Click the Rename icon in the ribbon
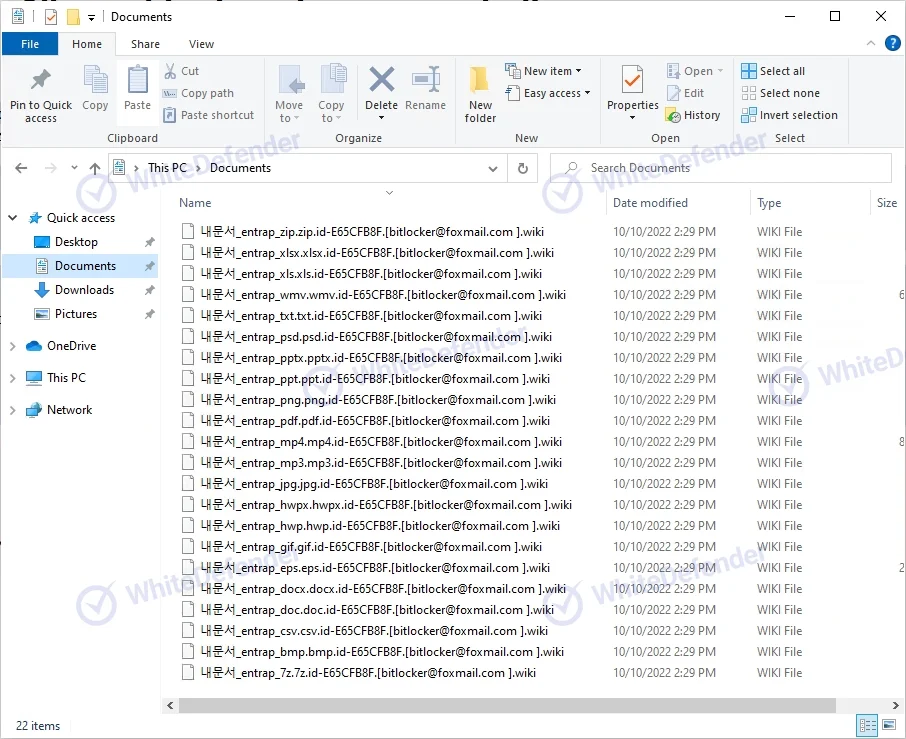The width and height of the screenshot is (906, 739). (x=426, y=90)
